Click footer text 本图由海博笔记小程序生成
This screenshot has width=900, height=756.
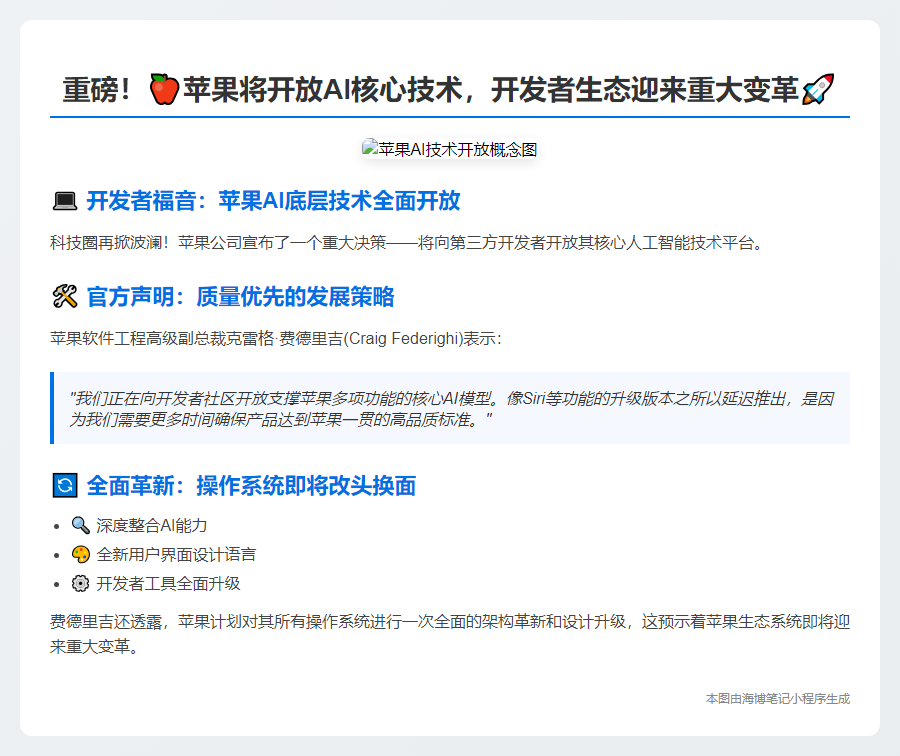point(778,699)
